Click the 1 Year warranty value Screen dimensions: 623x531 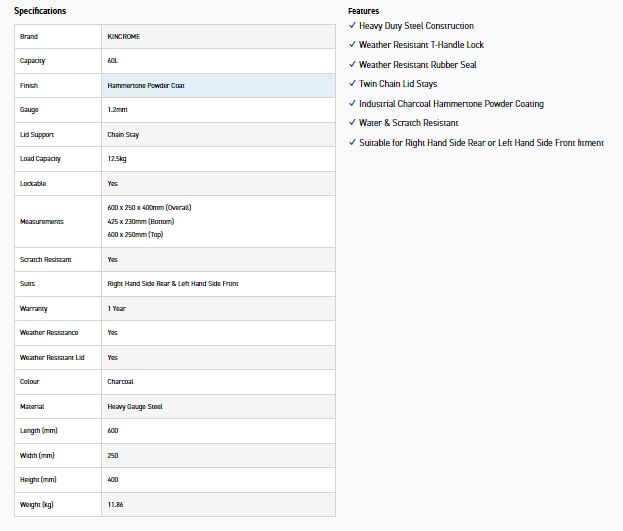pyautogui.click(x=117, y=309)
